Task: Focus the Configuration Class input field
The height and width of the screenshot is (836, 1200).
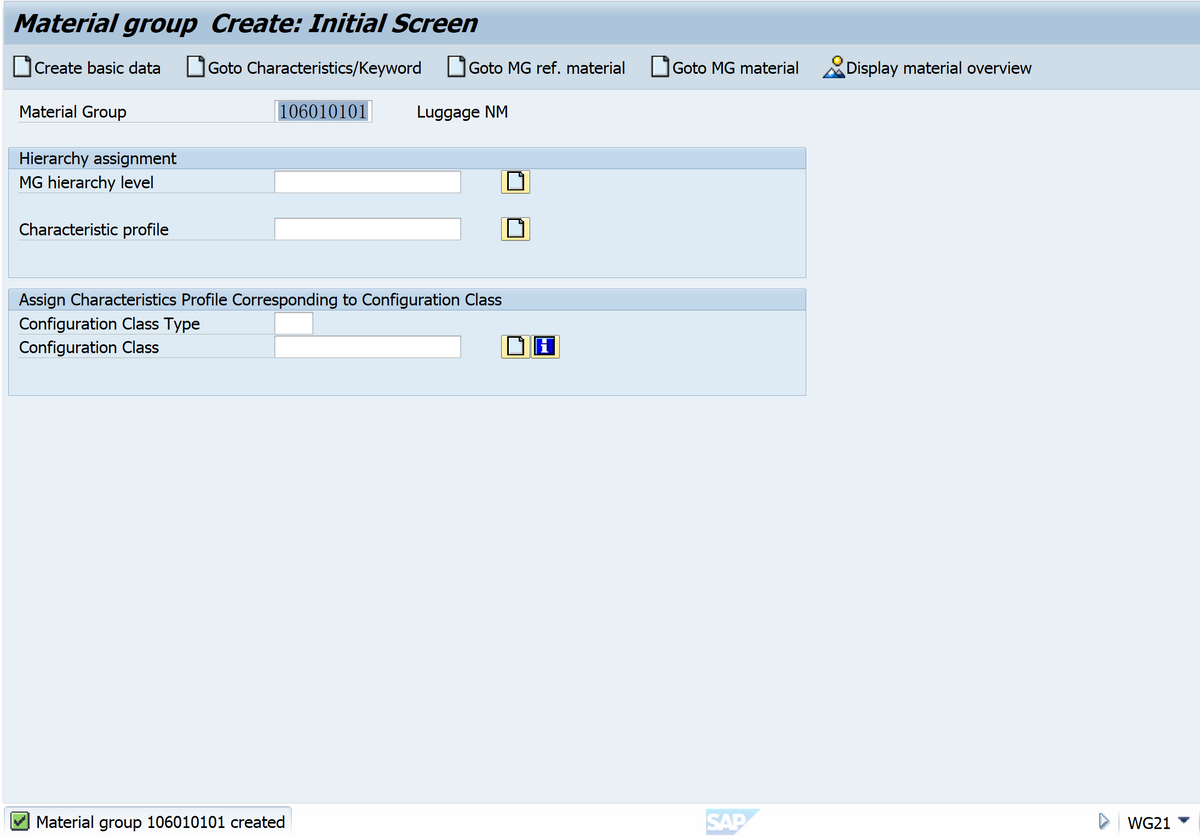Action: (368, 347)
